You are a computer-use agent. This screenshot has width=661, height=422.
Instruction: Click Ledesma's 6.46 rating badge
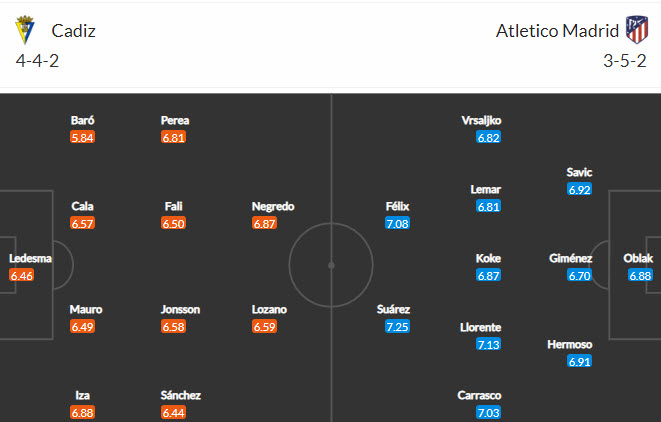click(21, 275)
